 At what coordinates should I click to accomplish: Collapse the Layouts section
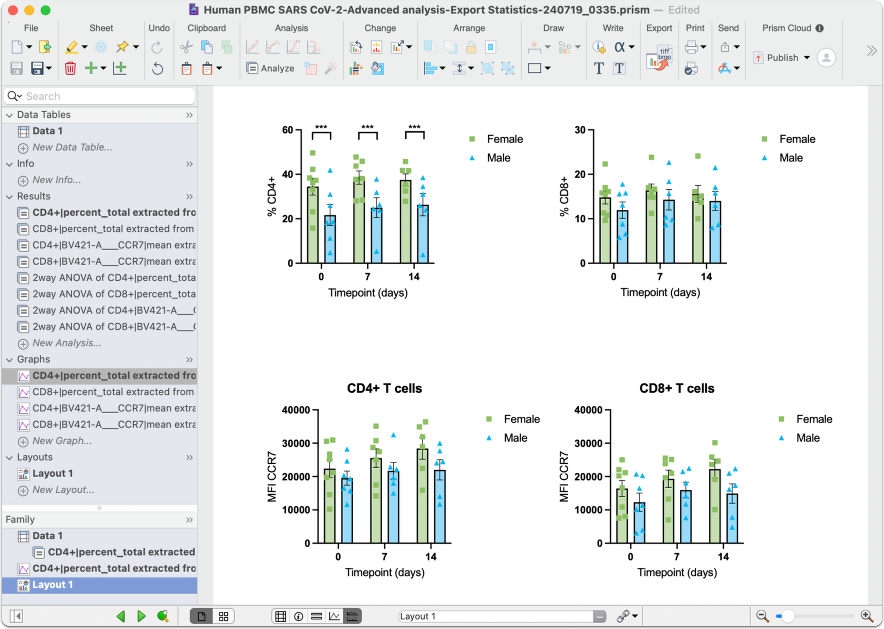[9, 458]
